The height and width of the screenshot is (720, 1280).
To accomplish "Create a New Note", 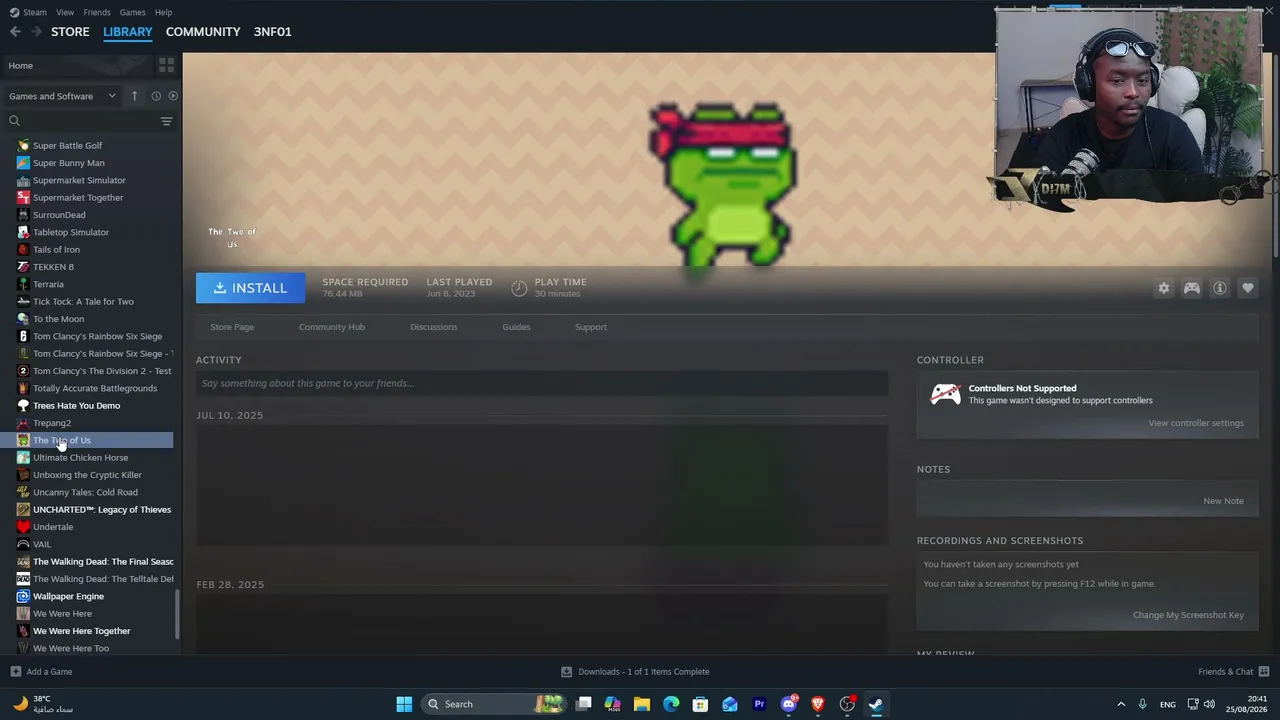I will [x=1223, y=501].
